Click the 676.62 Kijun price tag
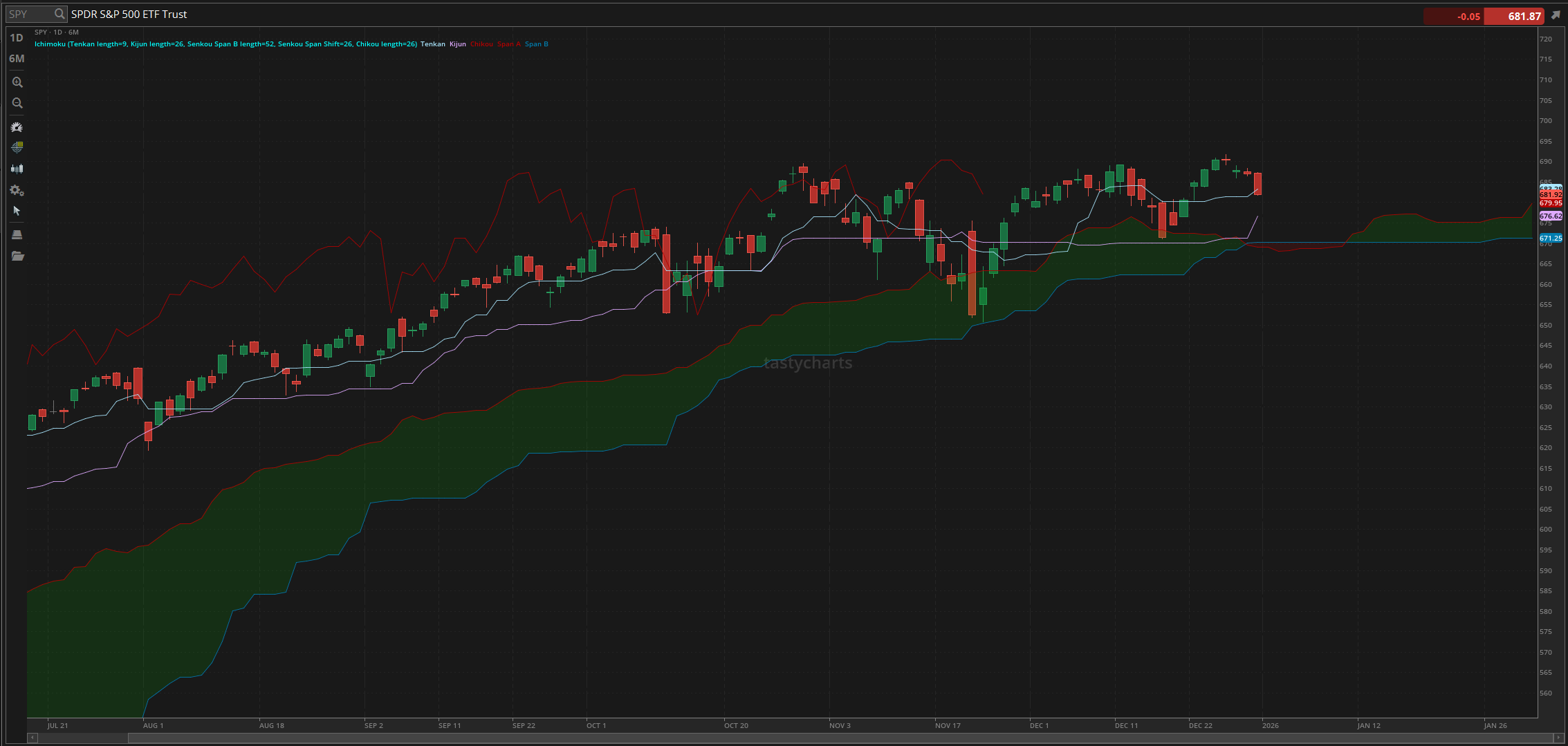Screen dimensions: 1568x746 [x=1551, y=216]
